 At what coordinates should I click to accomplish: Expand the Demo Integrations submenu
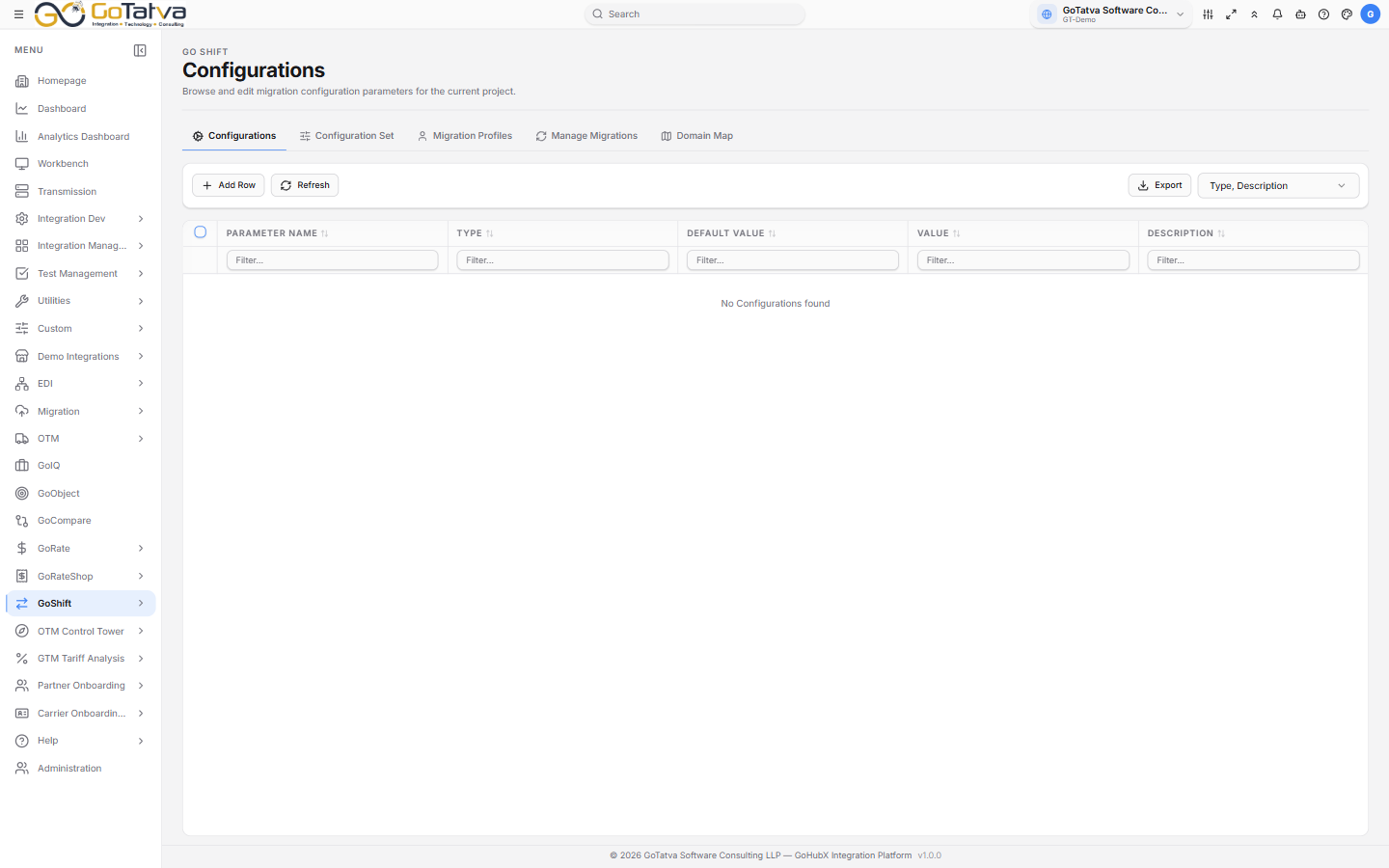click(141, 357)
